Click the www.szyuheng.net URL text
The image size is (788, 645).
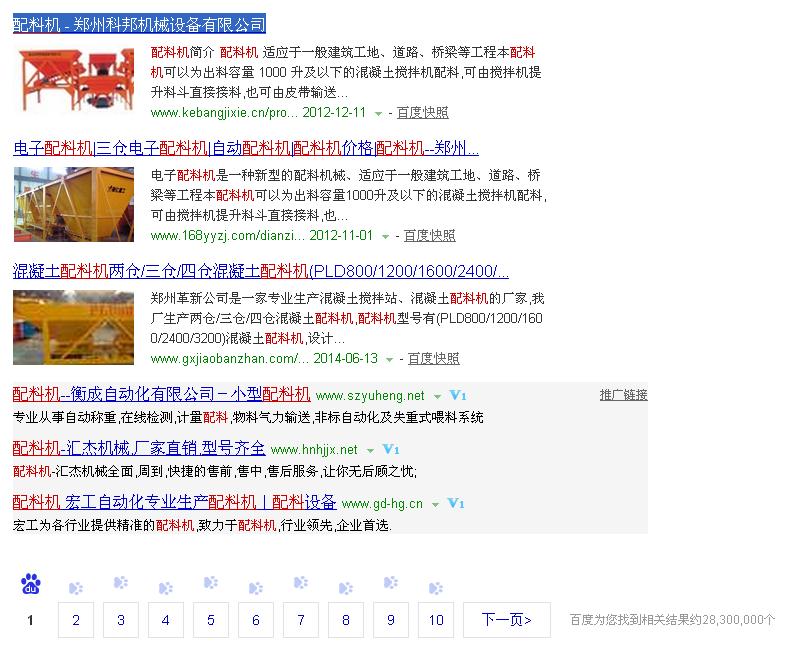click(370, 396)
